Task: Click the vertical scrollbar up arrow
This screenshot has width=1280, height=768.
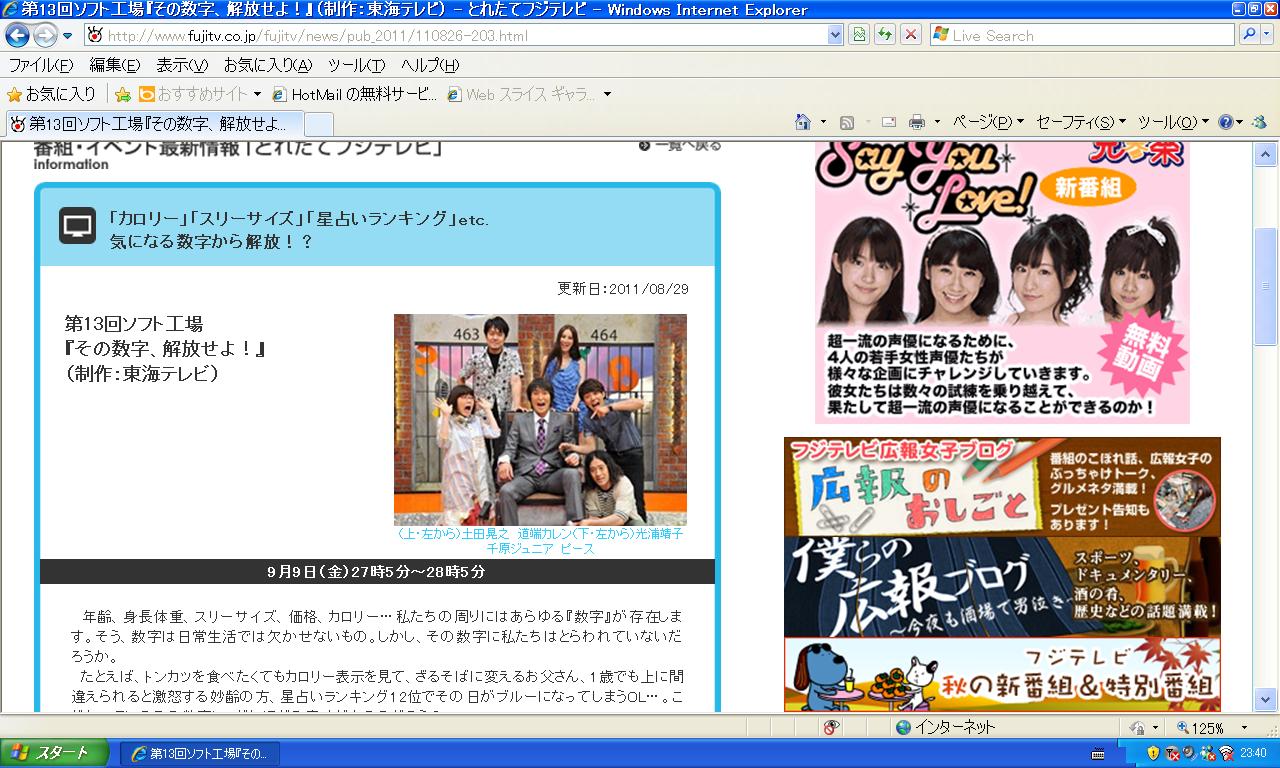Action: click(x=1266, y=155)
